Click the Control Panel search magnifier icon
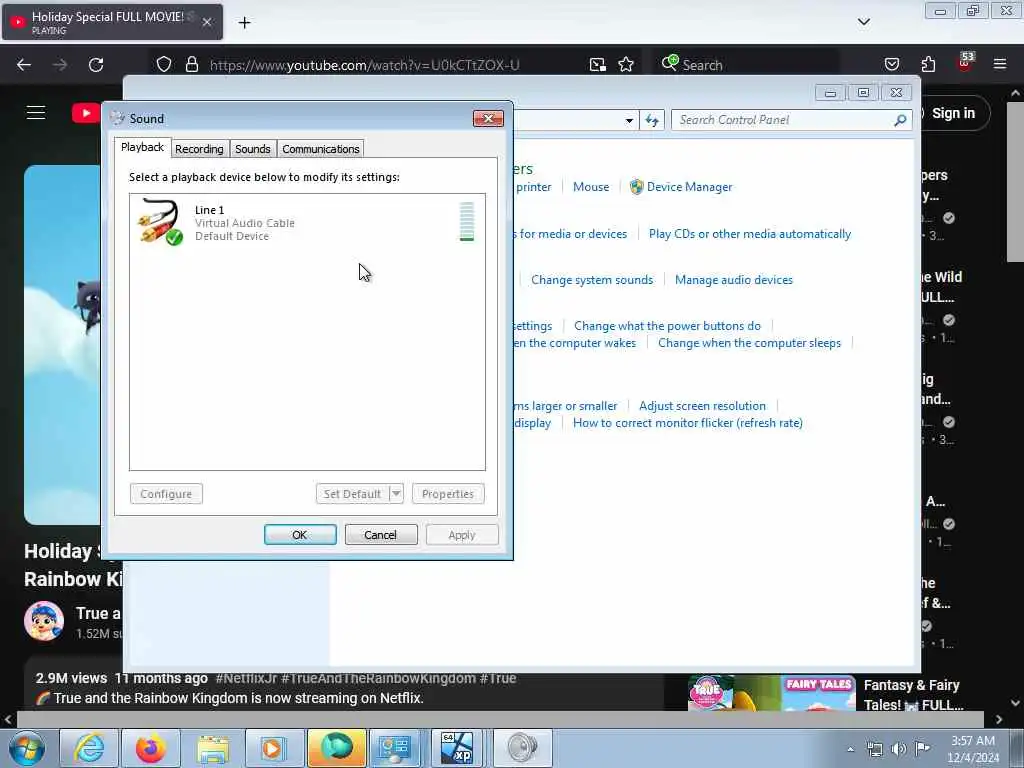 point(900,120)
